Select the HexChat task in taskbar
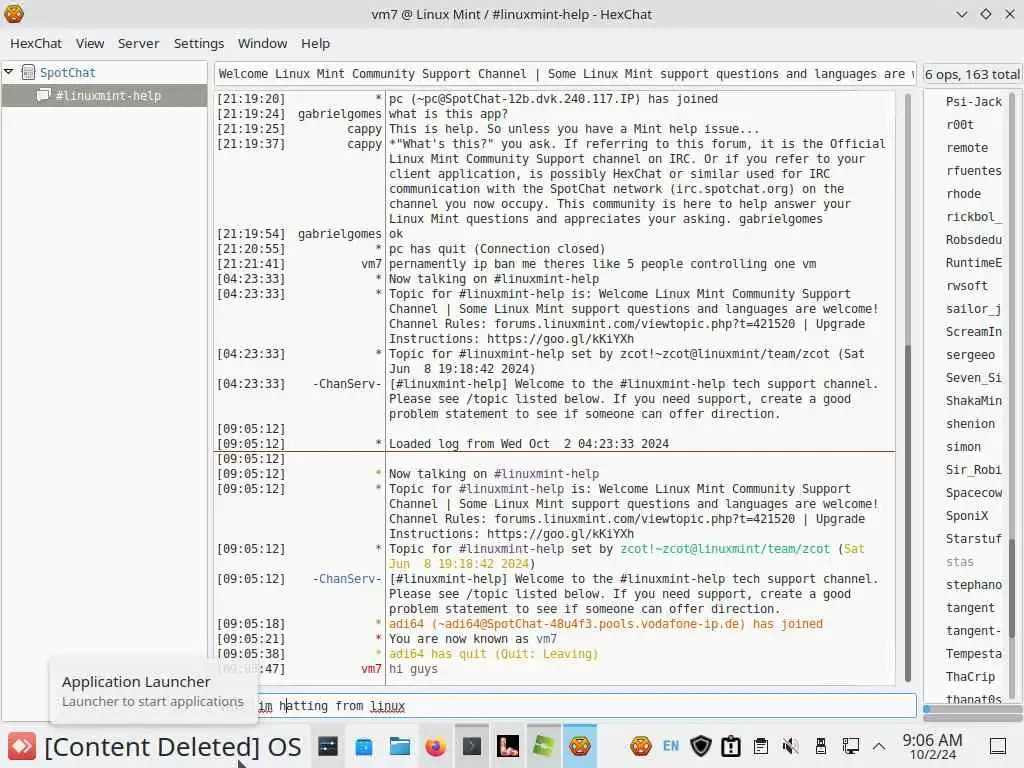This screenshot has width=1024, height=768. (579, 746)
